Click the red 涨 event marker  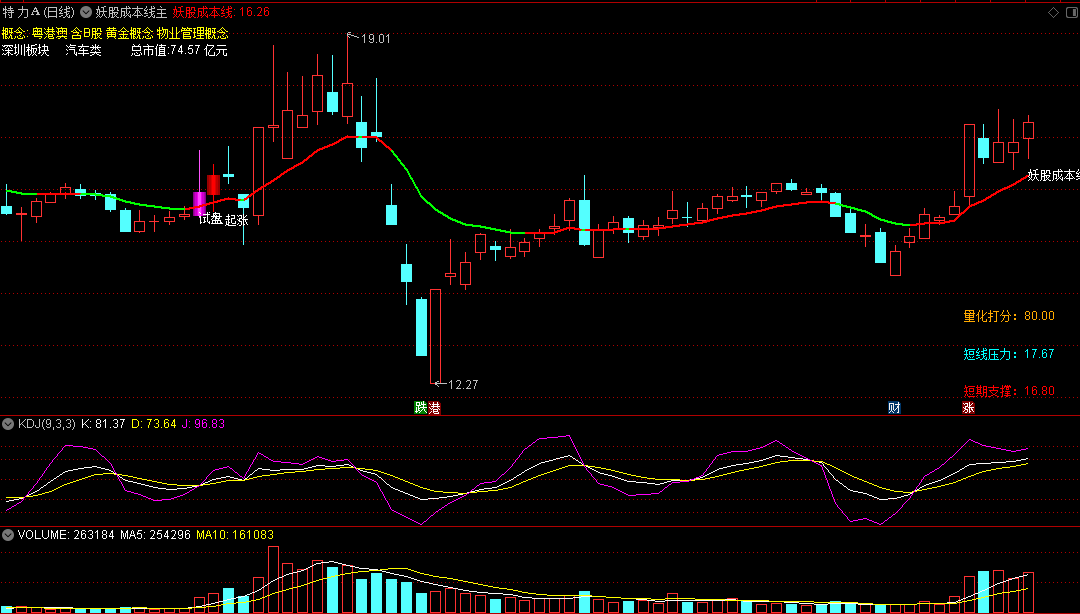pos(968,407)
